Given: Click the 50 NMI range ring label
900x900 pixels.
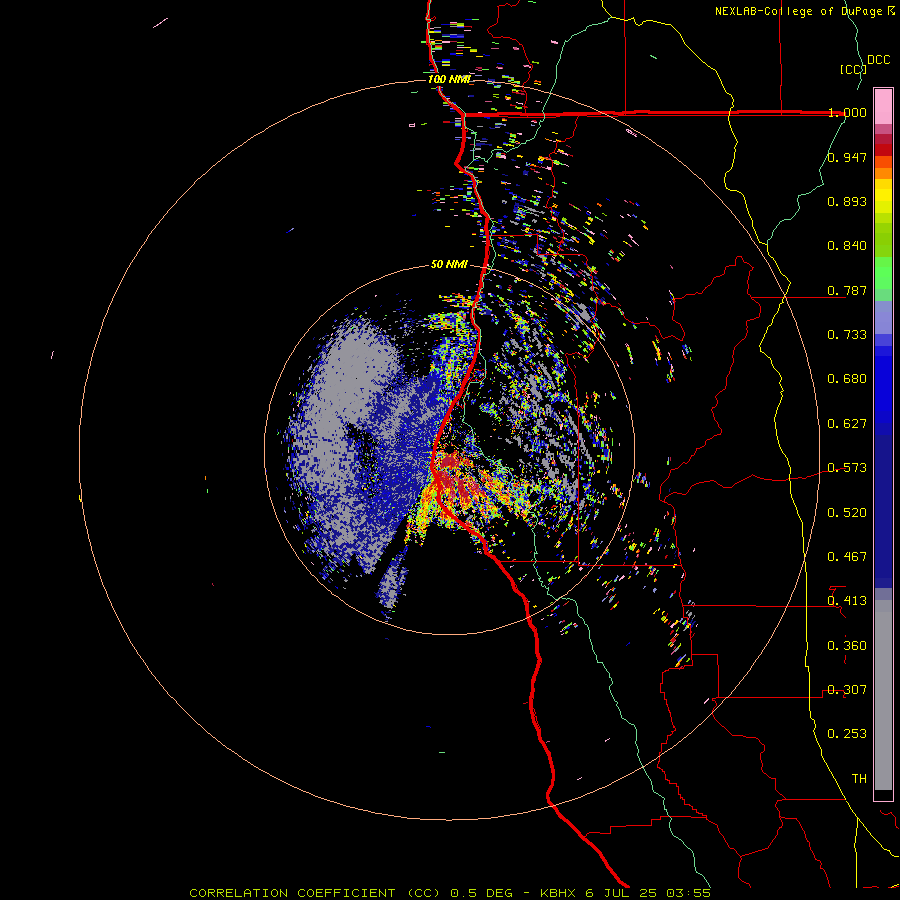Looking at the screenshot, I should pos(449,265).
